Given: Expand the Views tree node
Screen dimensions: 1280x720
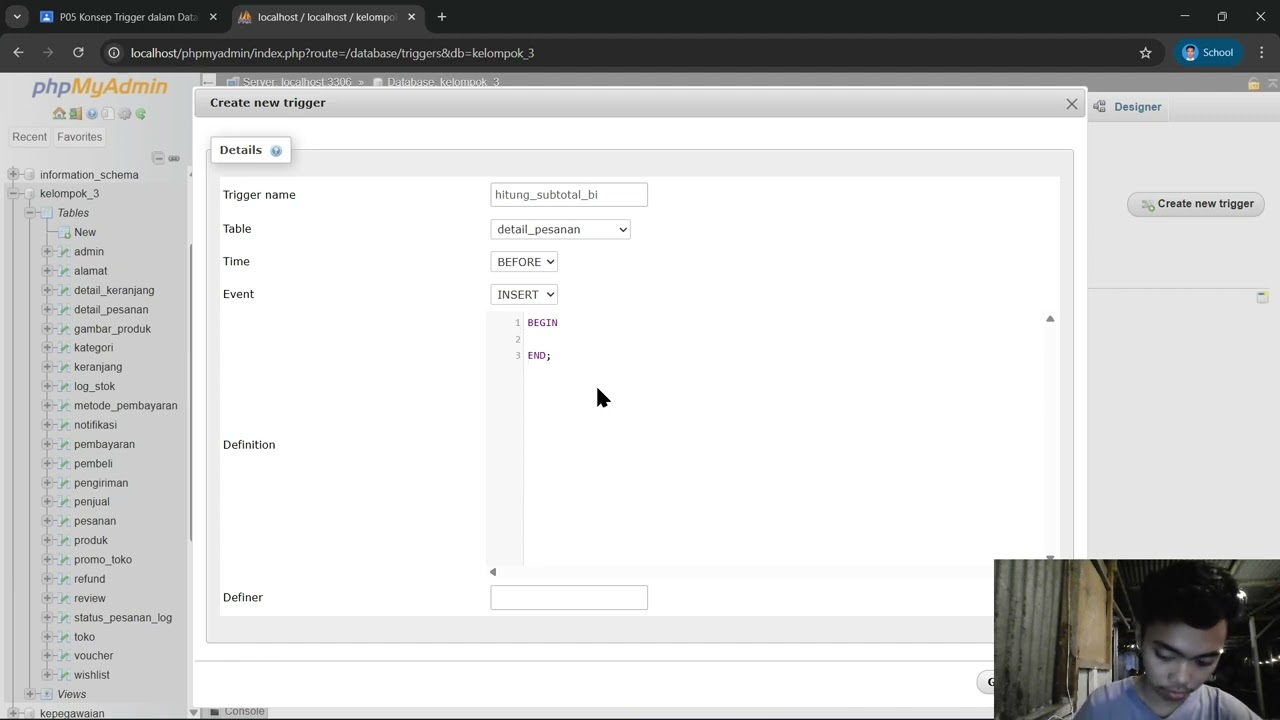Looking at the screenshot, I should pos(30,694).
